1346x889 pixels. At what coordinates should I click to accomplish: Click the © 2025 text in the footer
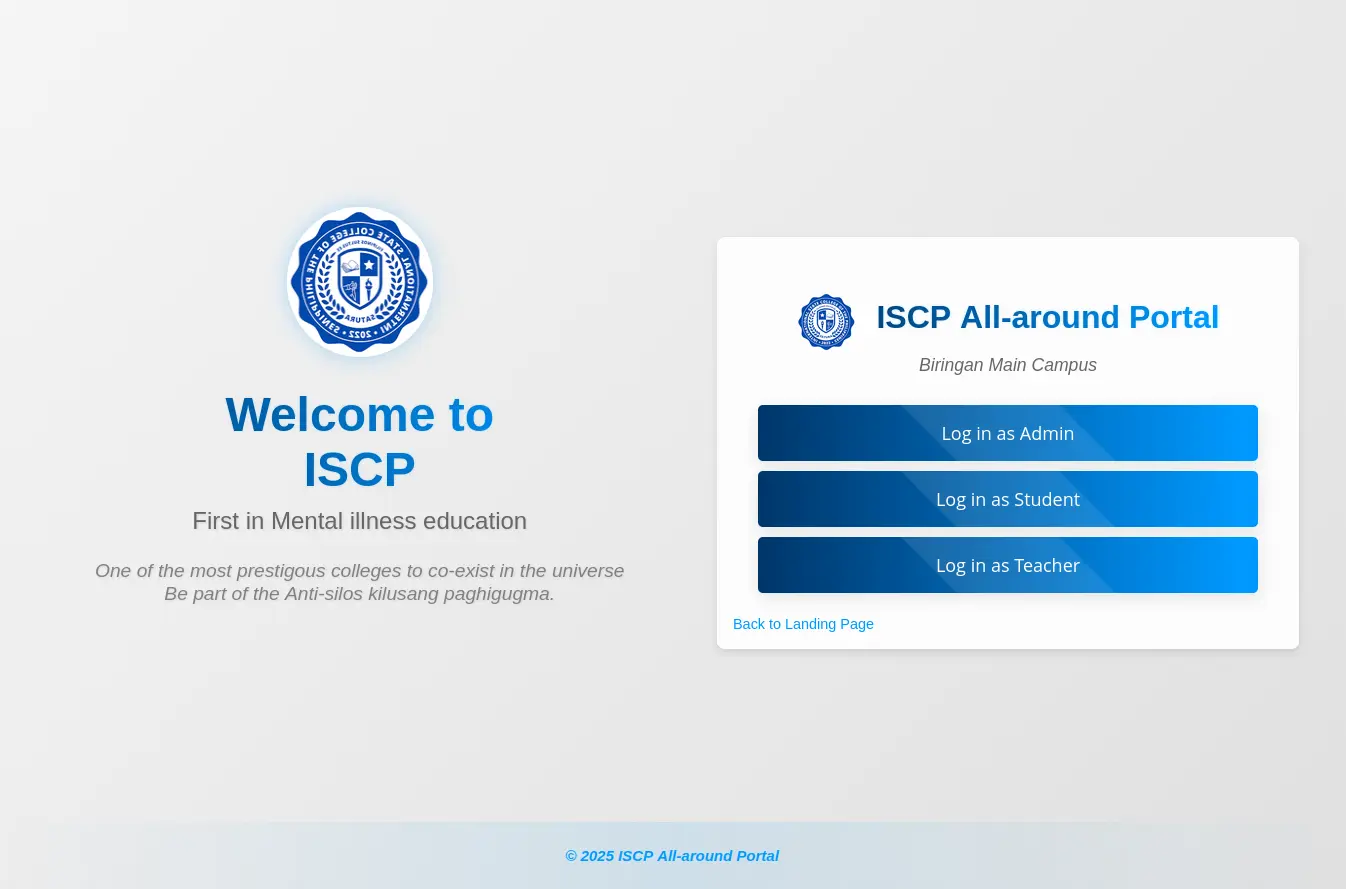[x=589, y=856]
